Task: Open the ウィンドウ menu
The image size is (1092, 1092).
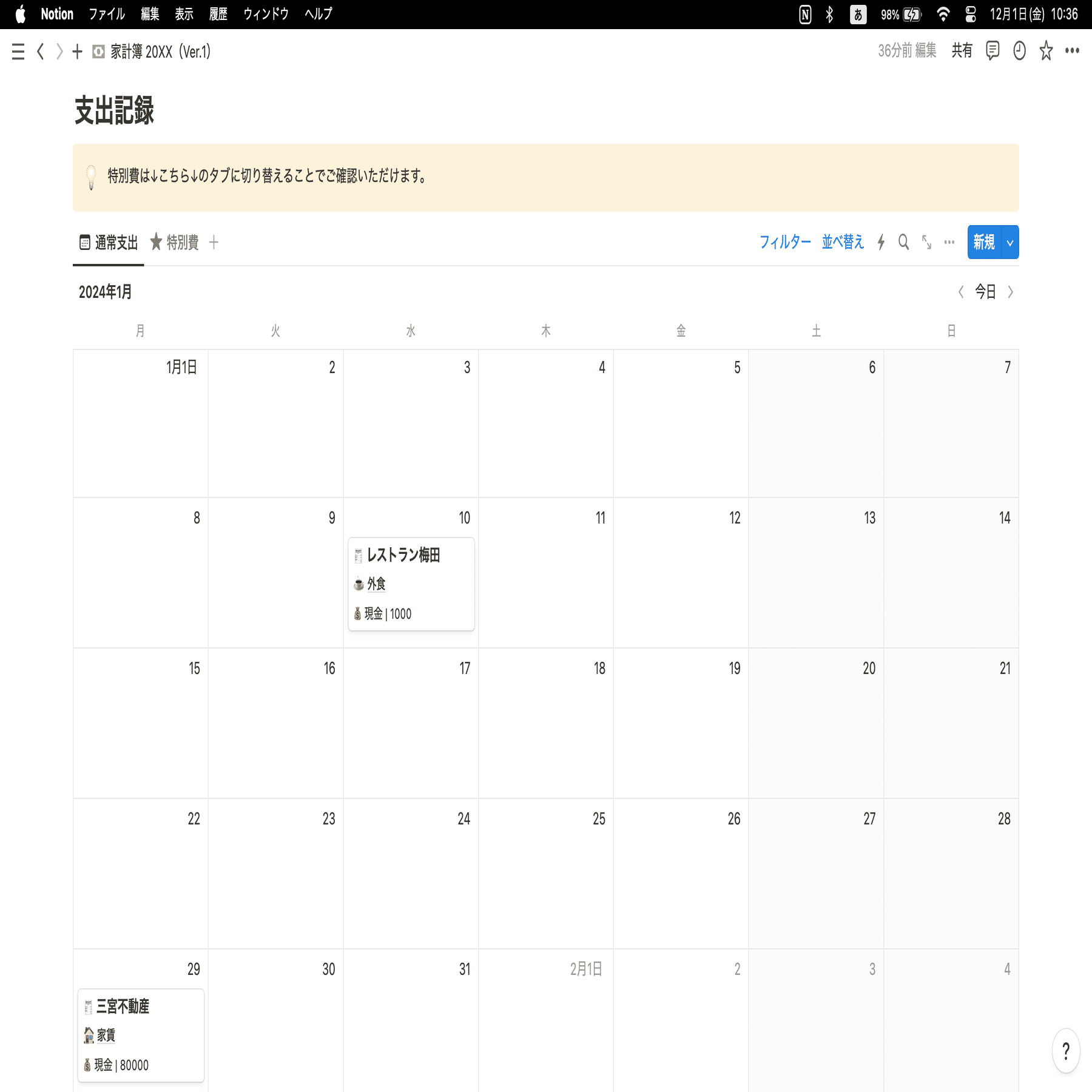Action: pos(266,14)
